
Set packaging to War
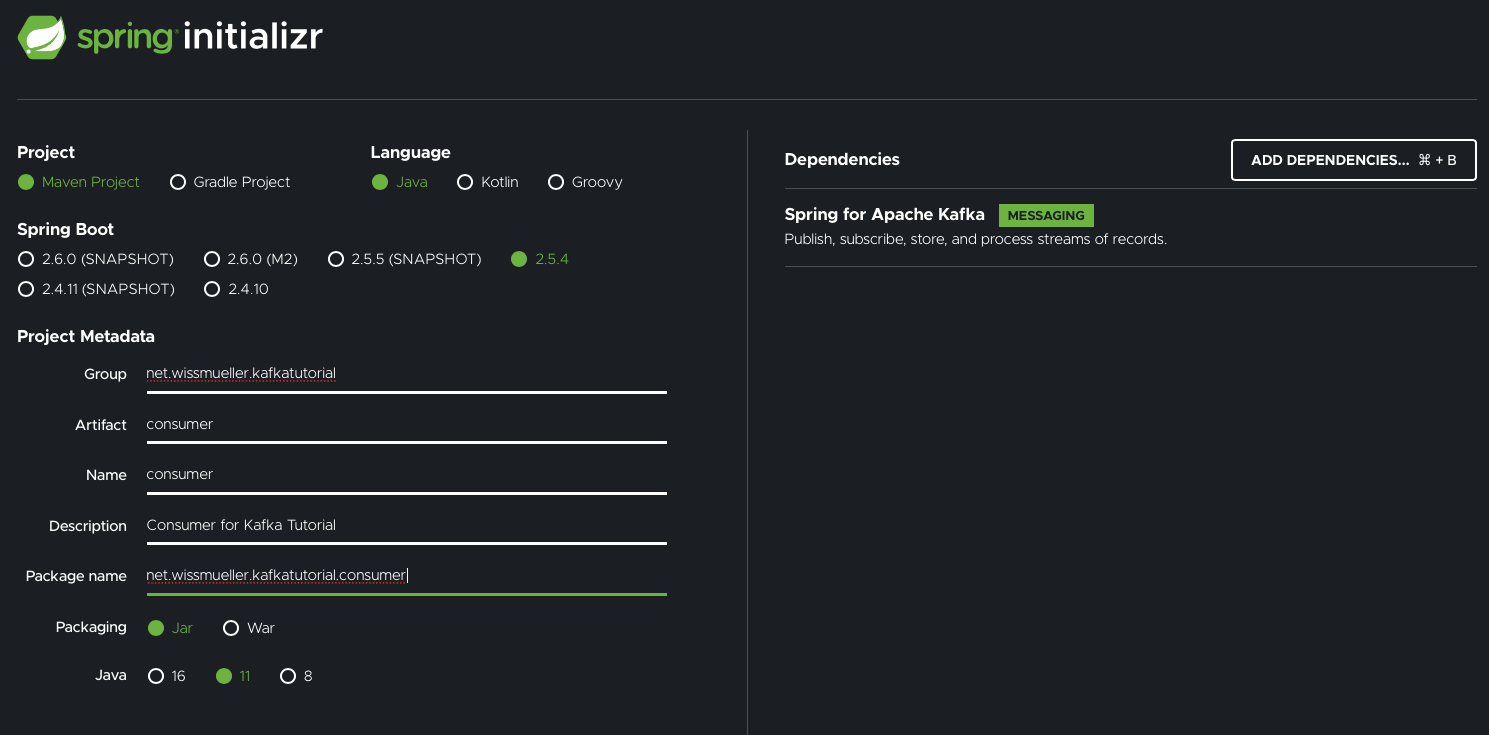tap(231, 628)
